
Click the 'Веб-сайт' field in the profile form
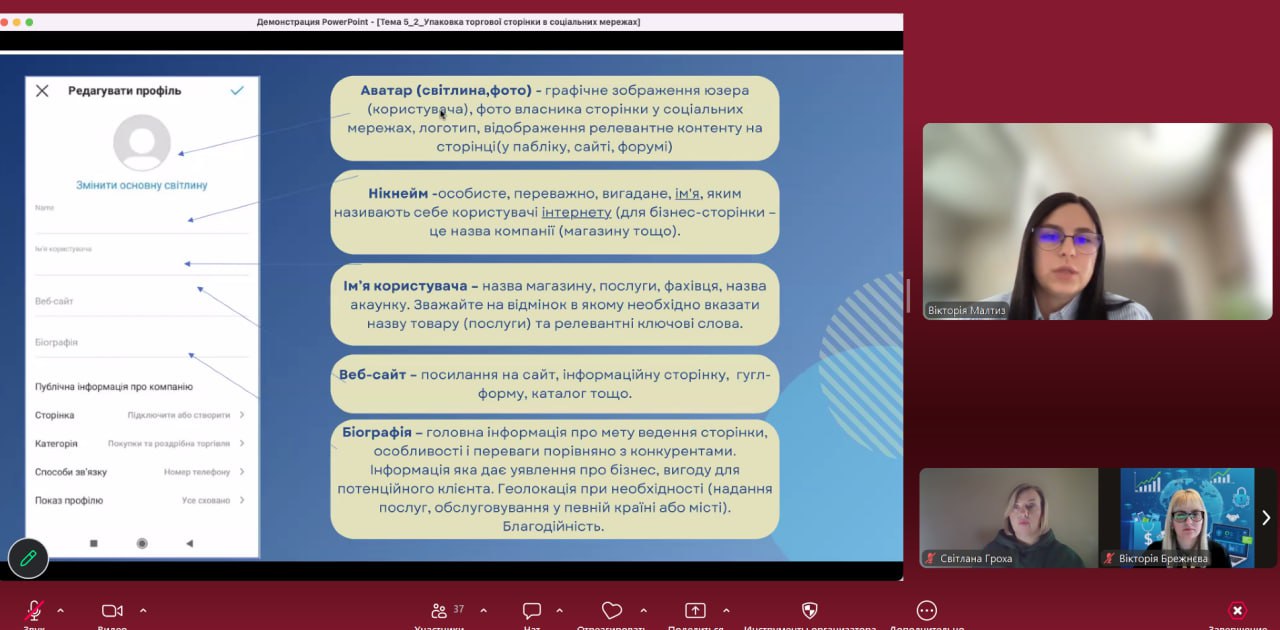140,301
